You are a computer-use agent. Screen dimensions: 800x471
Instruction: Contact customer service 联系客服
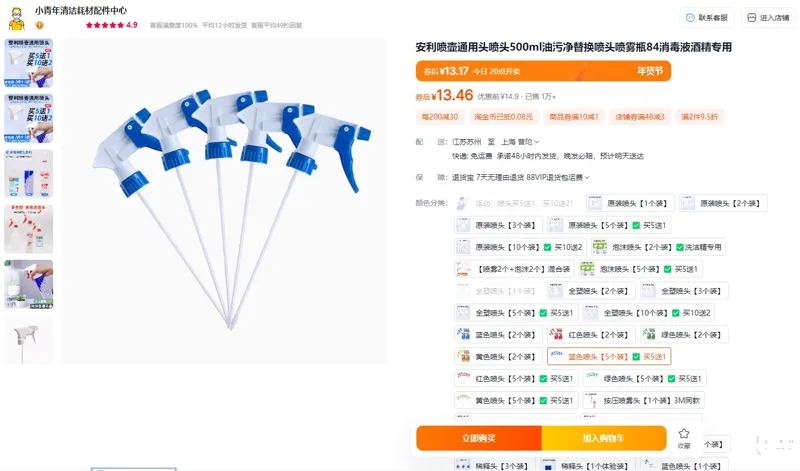tap(707, 17)
